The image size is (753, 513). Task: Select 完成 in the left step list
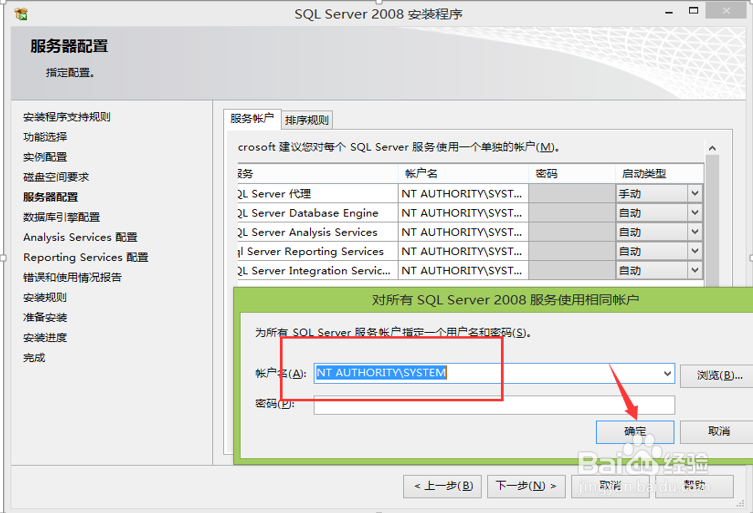point(34,358)
